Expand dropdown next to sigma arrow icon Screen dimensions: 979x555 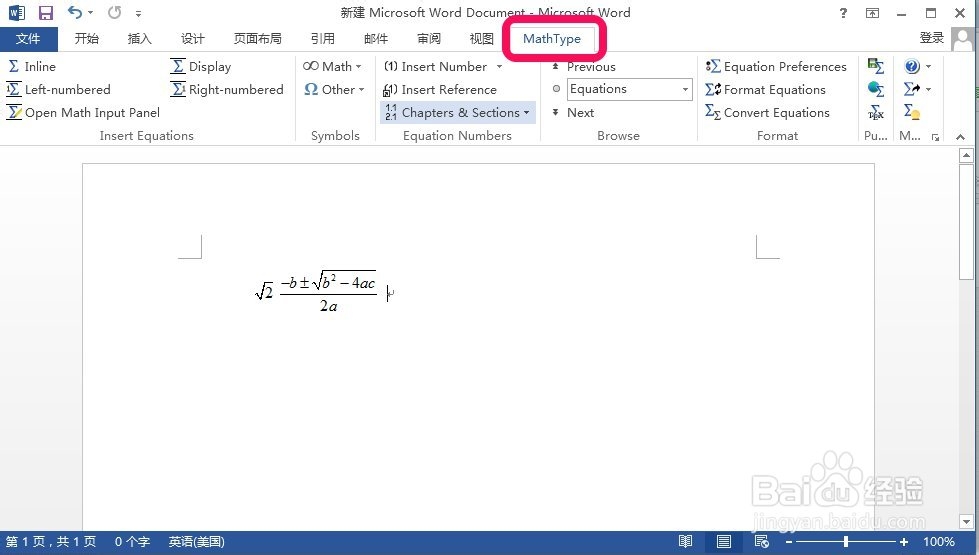[x=928, y=89]
